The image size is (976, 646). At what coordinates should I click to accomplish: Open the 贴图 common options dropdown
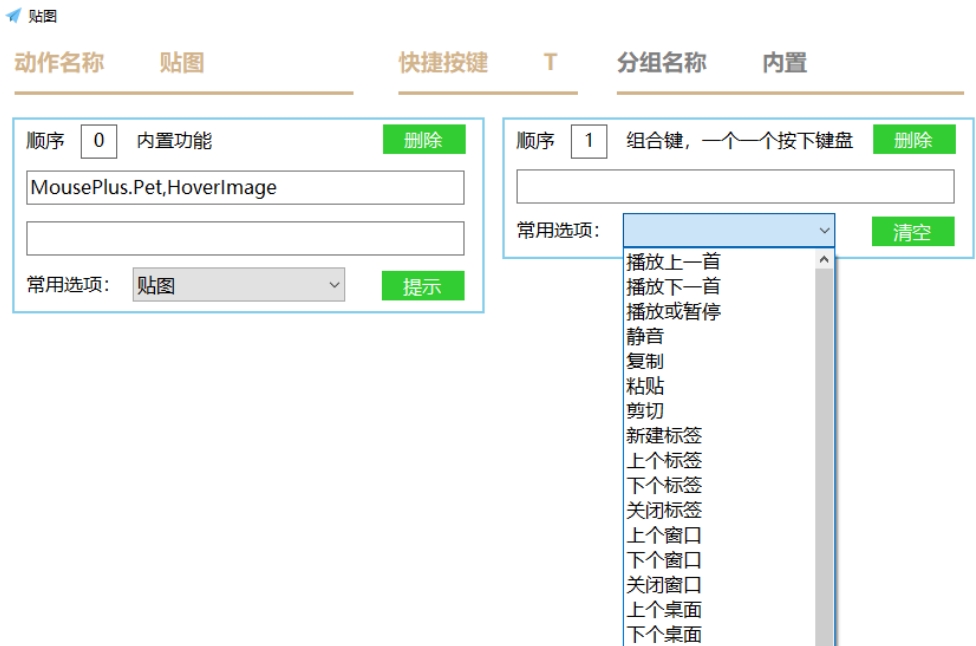pyautogui.click(x=238, y=286)
